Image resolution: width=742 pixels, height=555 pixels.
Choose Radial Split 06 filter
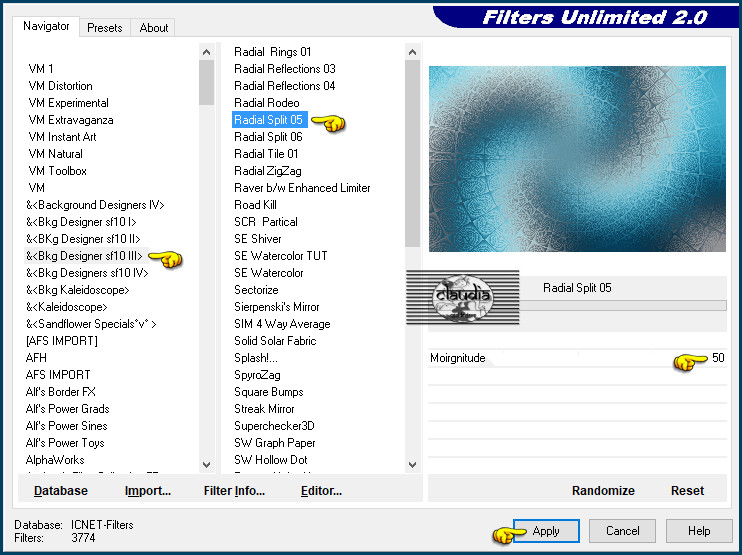click(268, 137)
